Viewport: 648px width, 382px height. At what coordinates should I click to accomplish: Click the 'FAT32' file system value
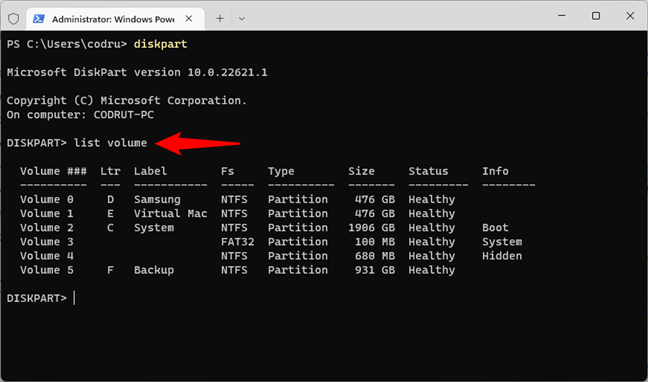[x=237, y=241]
